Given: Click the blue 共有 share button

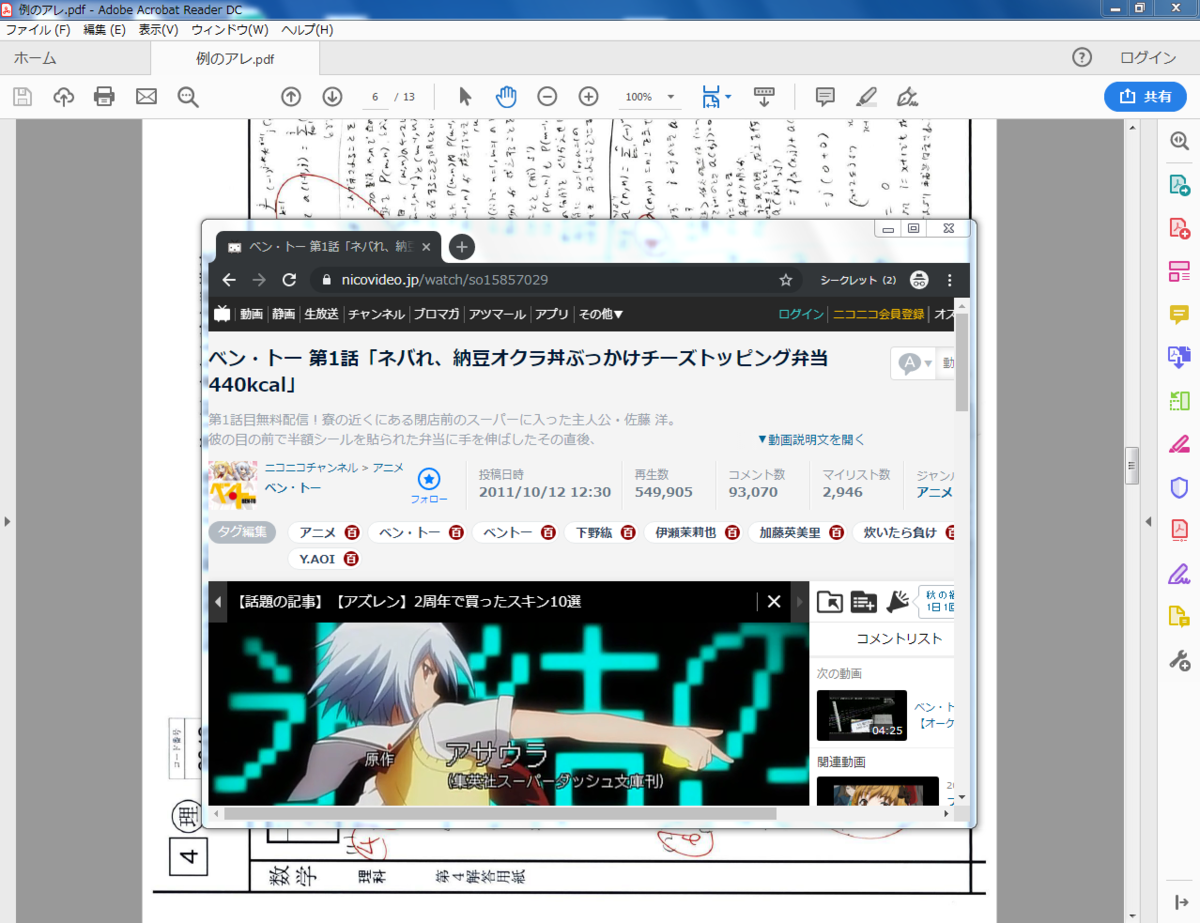Looking at the screenshot, I should pos(1145,96).
